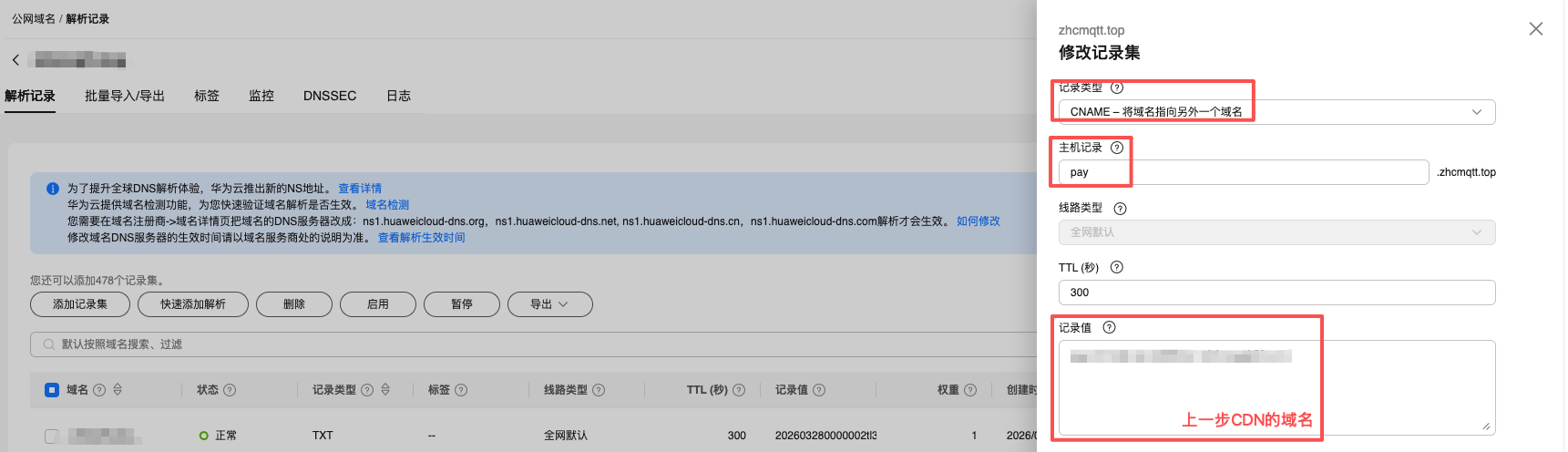This screenshot has width=1568, height=452.
Task: Click the 全网默认 cell in TXT row
Action: coord(566,436)
